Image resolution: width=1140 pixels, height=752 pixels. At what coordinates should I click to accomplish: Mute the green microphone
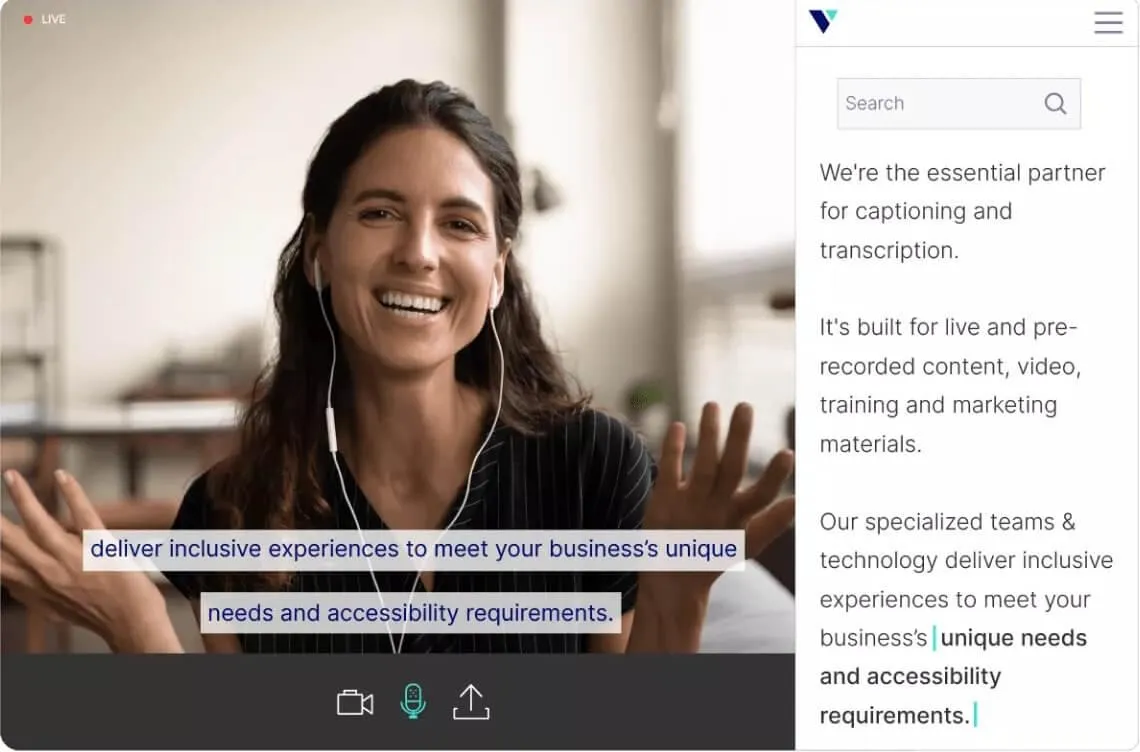(x=413, y=701)
